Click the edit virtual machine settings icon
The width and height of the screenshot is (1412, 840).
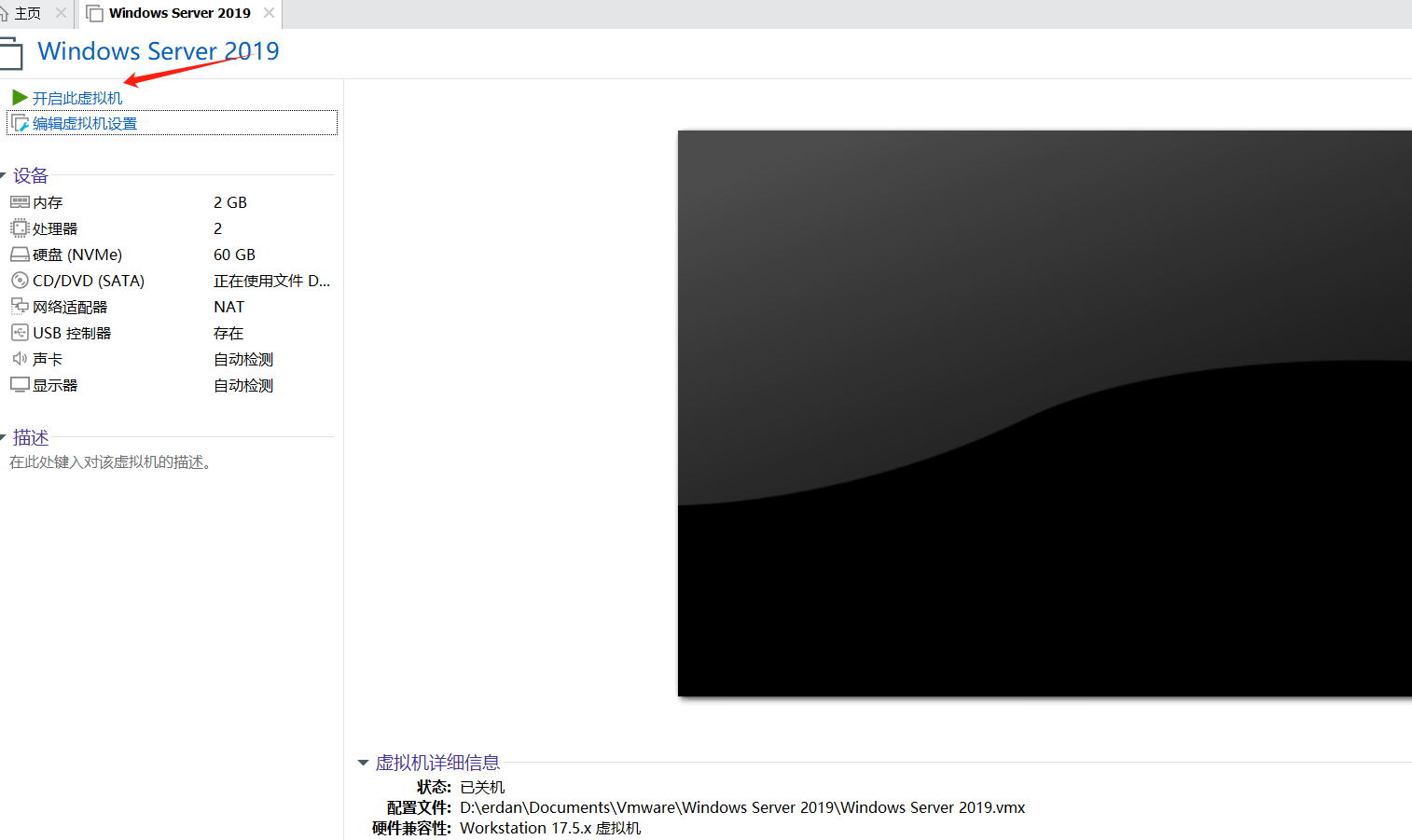[x=20, y=123]
